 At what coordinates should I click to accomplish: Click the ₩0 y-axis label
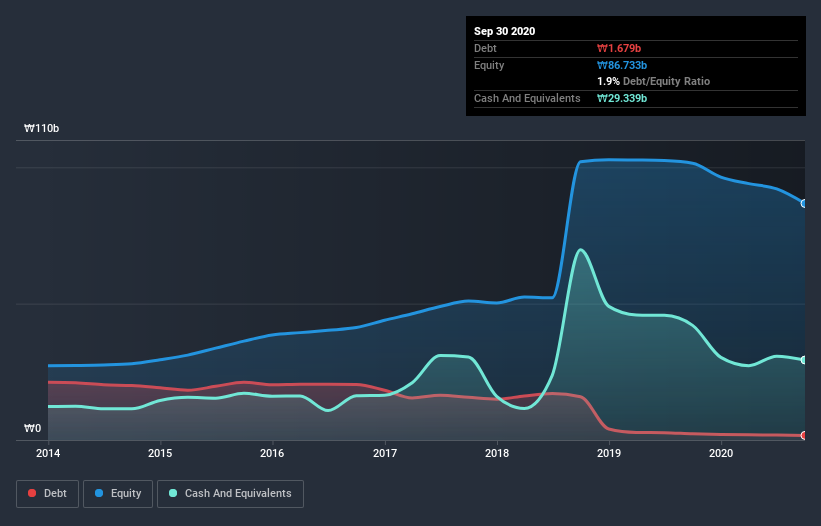(32, 428)
